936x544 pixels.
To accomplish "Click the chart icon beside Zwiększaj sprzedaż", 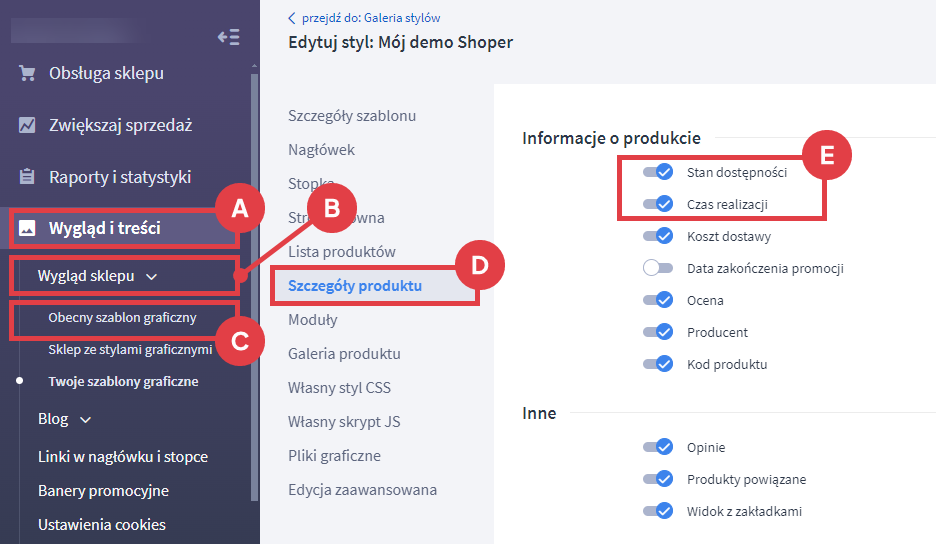I will pyautogui.click(x=27, y=125).
